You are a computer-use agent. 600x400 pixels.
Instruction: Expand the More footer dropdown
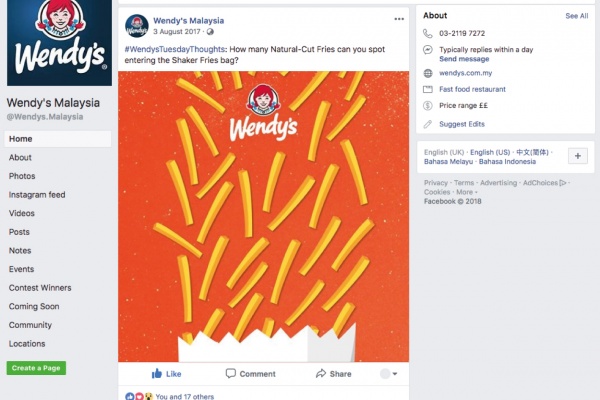(x=467, y=192)
